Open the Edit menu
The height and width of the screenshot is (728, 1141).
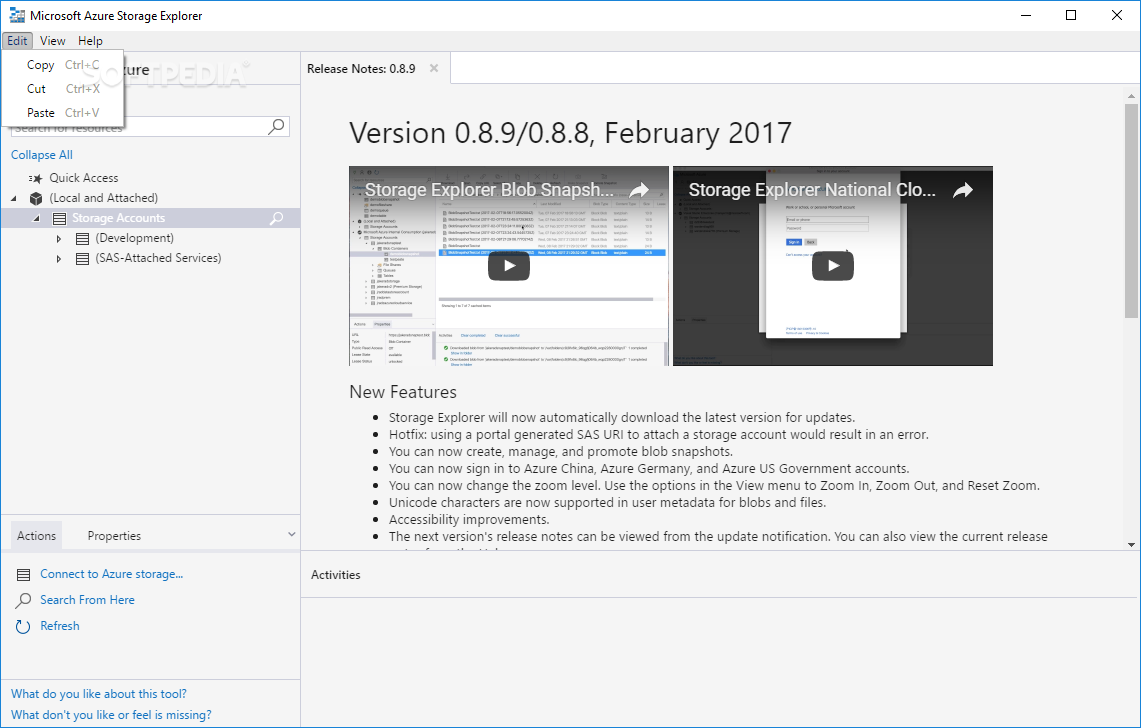[x=17, y=41]
